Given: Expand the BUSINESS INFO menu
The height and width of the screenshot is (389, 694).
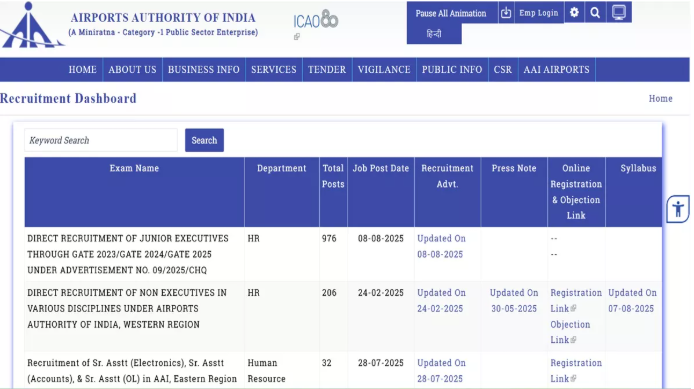Looking at the screenshot, I should pyautogui.click(x=204, y=69).
